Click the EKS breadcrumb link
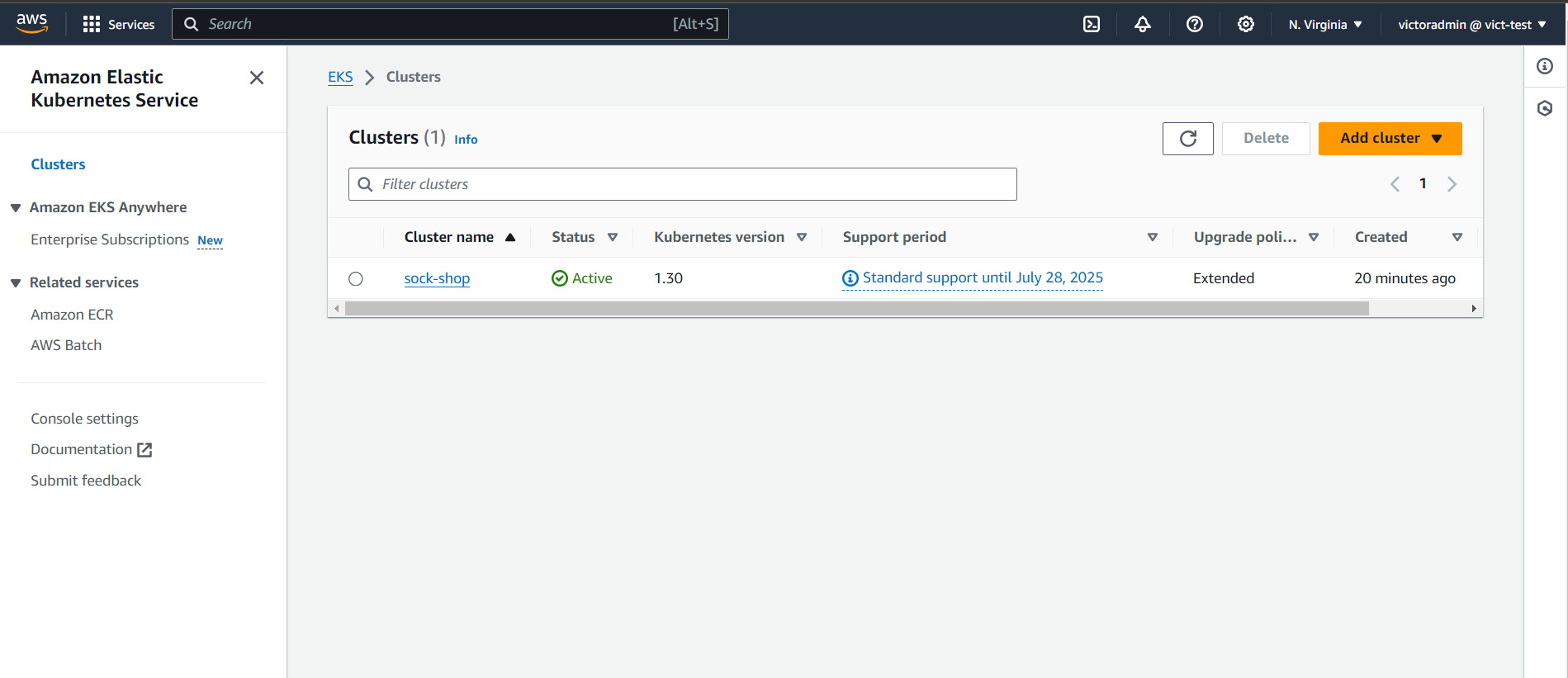 (x=340, y=77)
